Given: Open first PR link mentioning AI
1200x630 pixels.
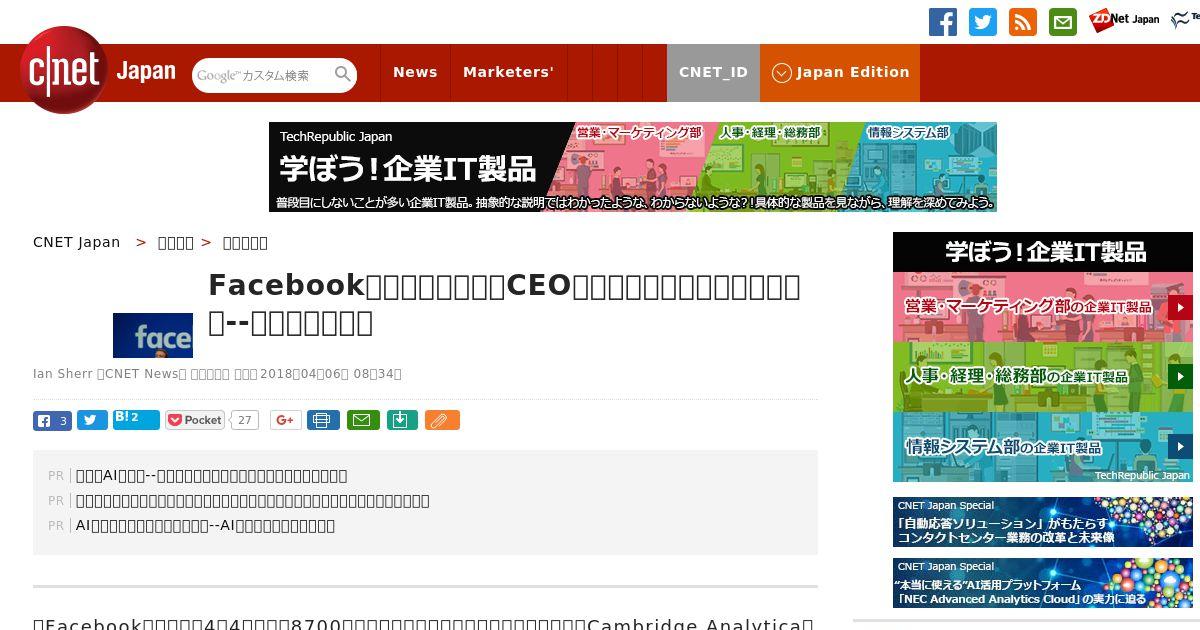Looking at the screenshot, I should point(212,476).
